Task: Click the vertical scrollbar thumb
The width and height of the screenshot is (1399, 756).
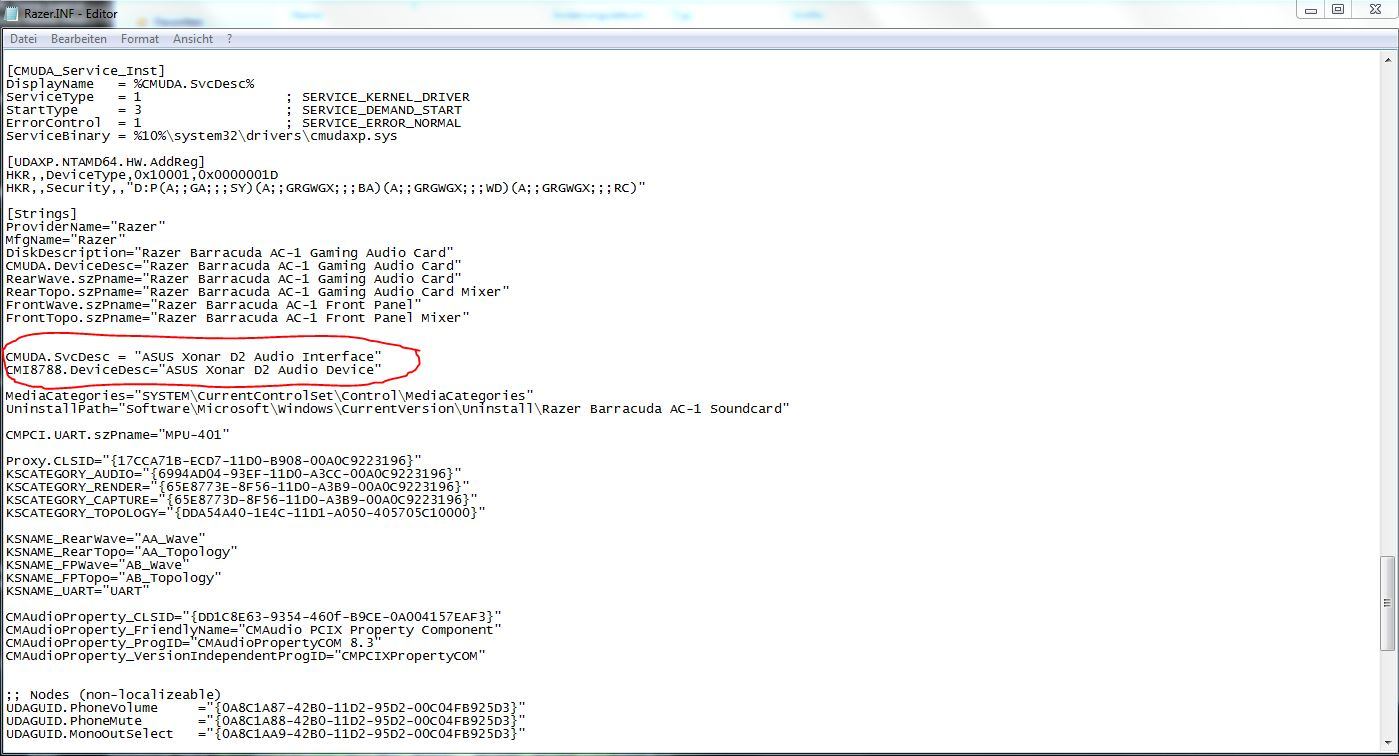Action: click(1389, 603)
